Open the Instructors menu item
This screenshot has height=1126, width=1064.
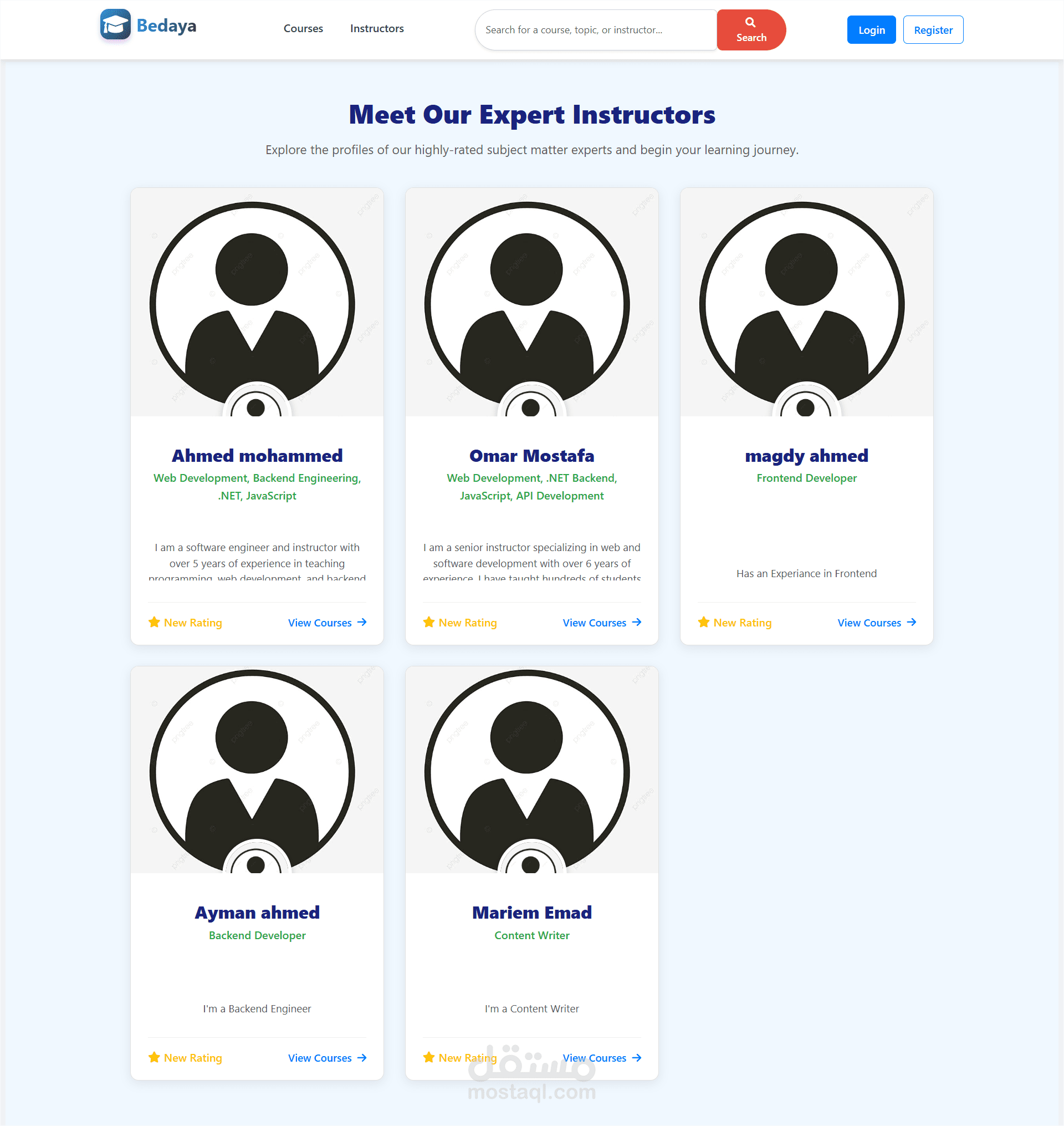pyautogui.click(x=377, y=28)
